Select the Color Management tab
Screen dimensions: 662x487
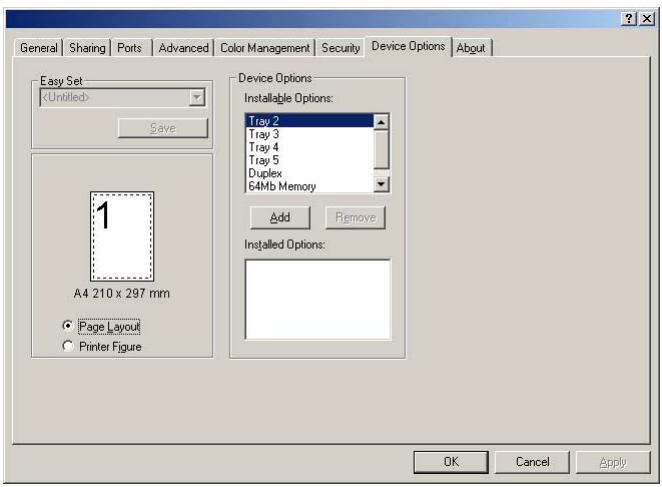pyautogui.click(x=265, y=48)
